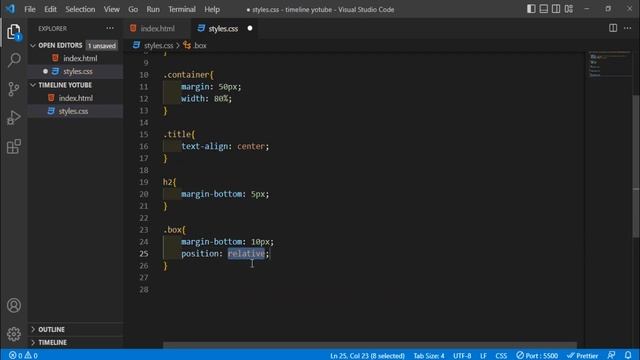Change Tab Size: 4 indentation setting

tap(429, 356)
